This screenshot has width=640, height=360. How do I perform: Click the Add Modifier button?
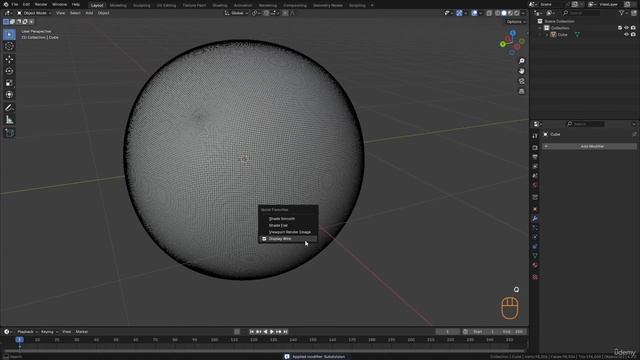coord(590,146)
